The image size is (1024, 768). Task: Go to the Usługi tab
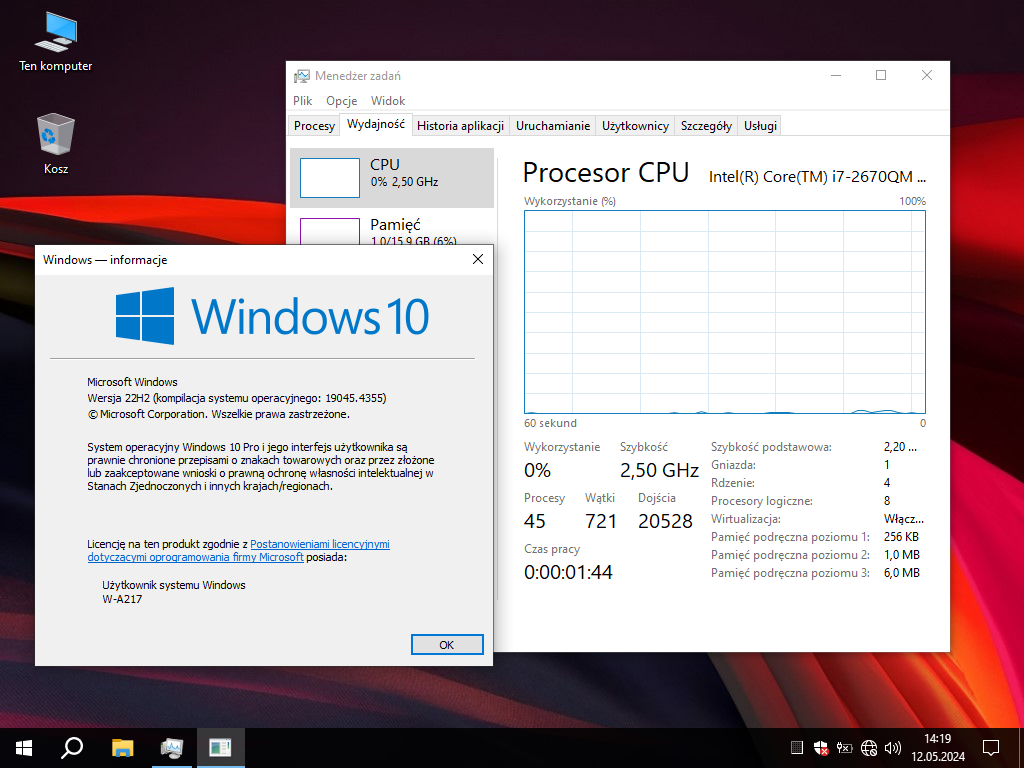[x=760, y=126]
